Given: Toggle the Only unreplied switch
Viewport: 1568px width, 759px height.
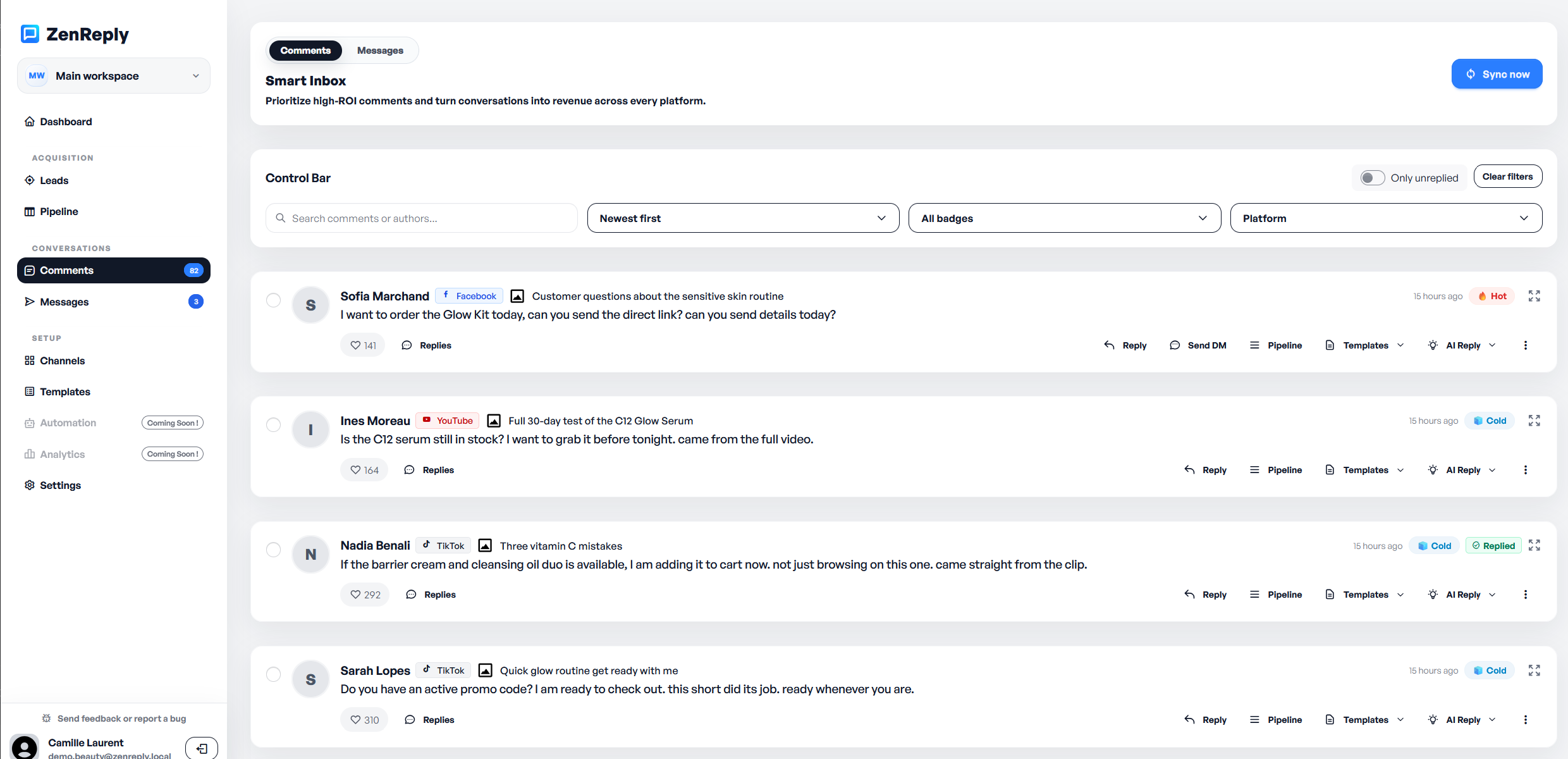Looking at the screenshot, I should [1373, 178].
